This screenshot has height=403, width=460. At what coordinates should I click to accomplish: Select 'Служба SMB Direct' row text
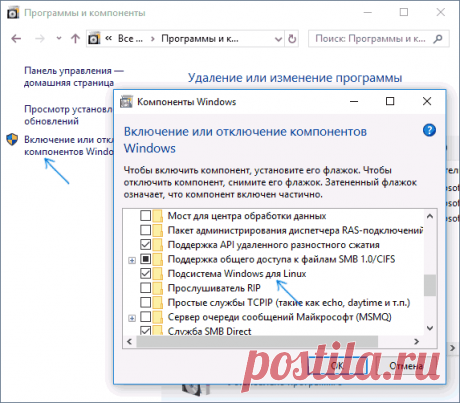209,331
